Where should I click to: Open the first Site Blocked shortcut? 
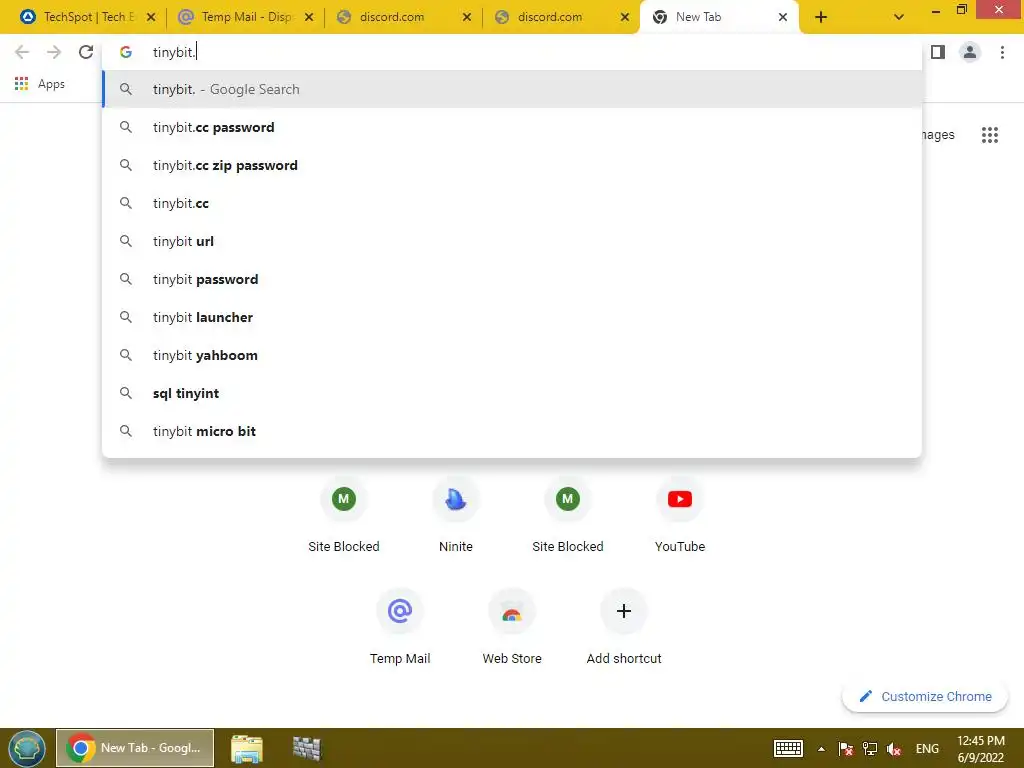[344, 515]
